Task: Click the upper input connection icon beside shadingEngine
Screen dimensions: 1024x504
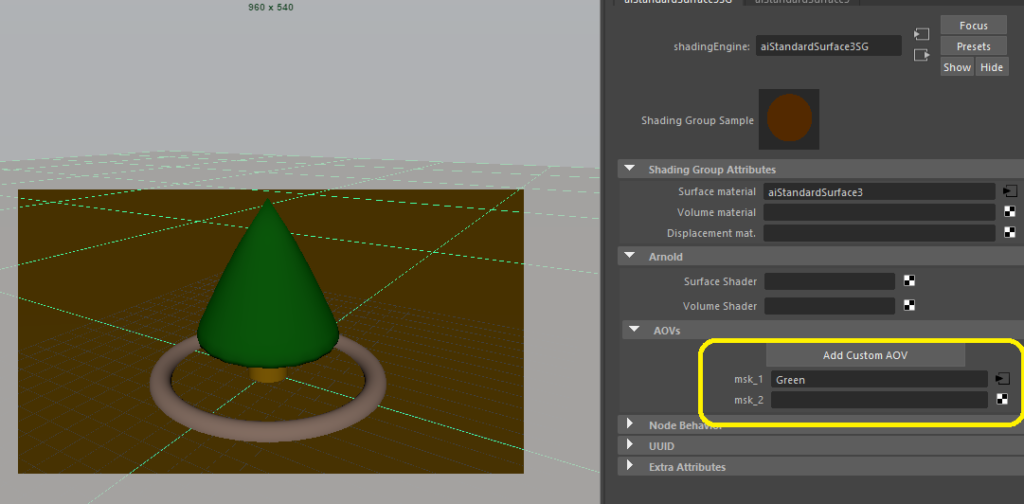Action: point(921,34)
